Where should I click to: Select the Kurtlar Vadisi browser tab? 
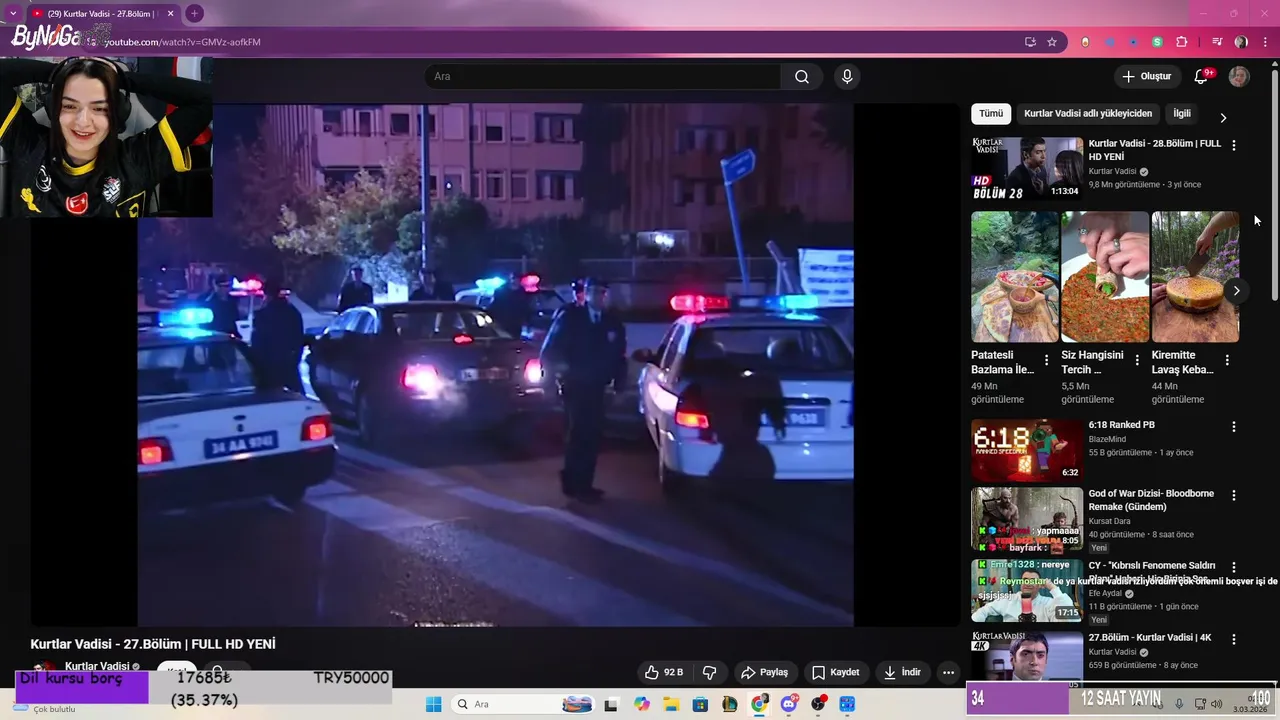tap(102, 14)
